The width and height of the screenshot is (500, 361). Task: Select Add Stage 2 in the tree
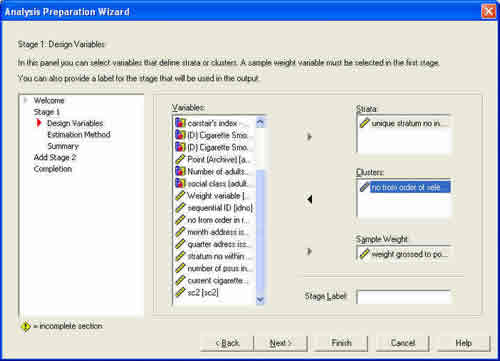55,157
